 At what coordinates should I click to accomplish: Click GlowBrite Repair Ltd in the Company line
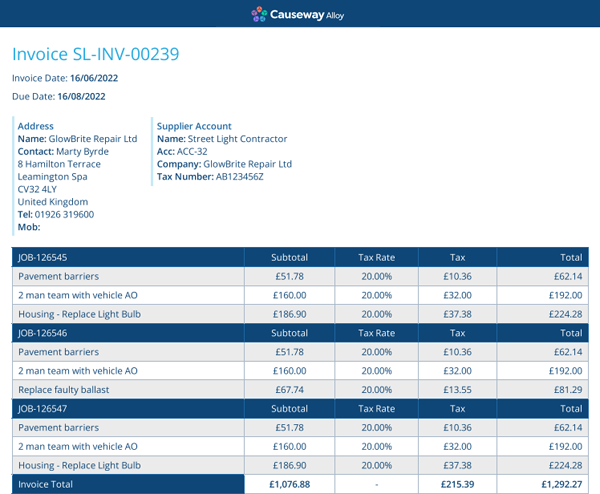click(248, 164)
